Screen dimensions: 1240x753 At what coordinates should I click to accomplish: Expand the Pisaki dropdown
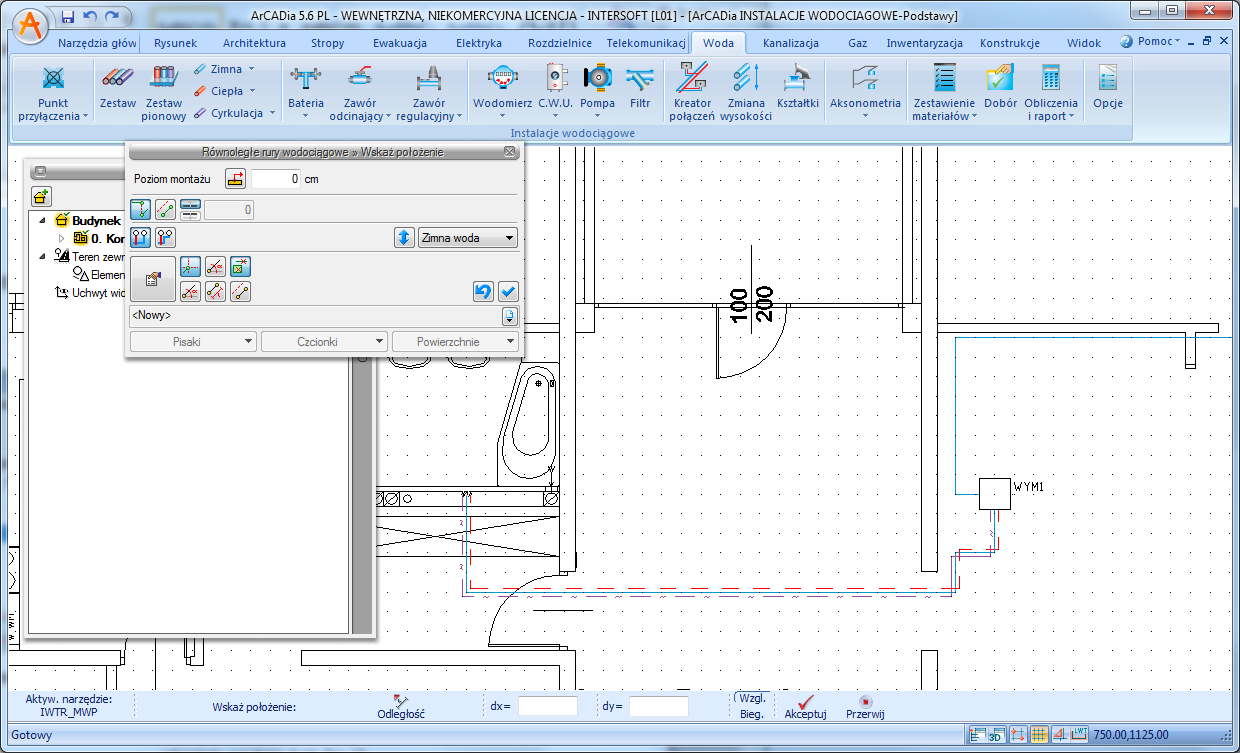pos(191,342)
